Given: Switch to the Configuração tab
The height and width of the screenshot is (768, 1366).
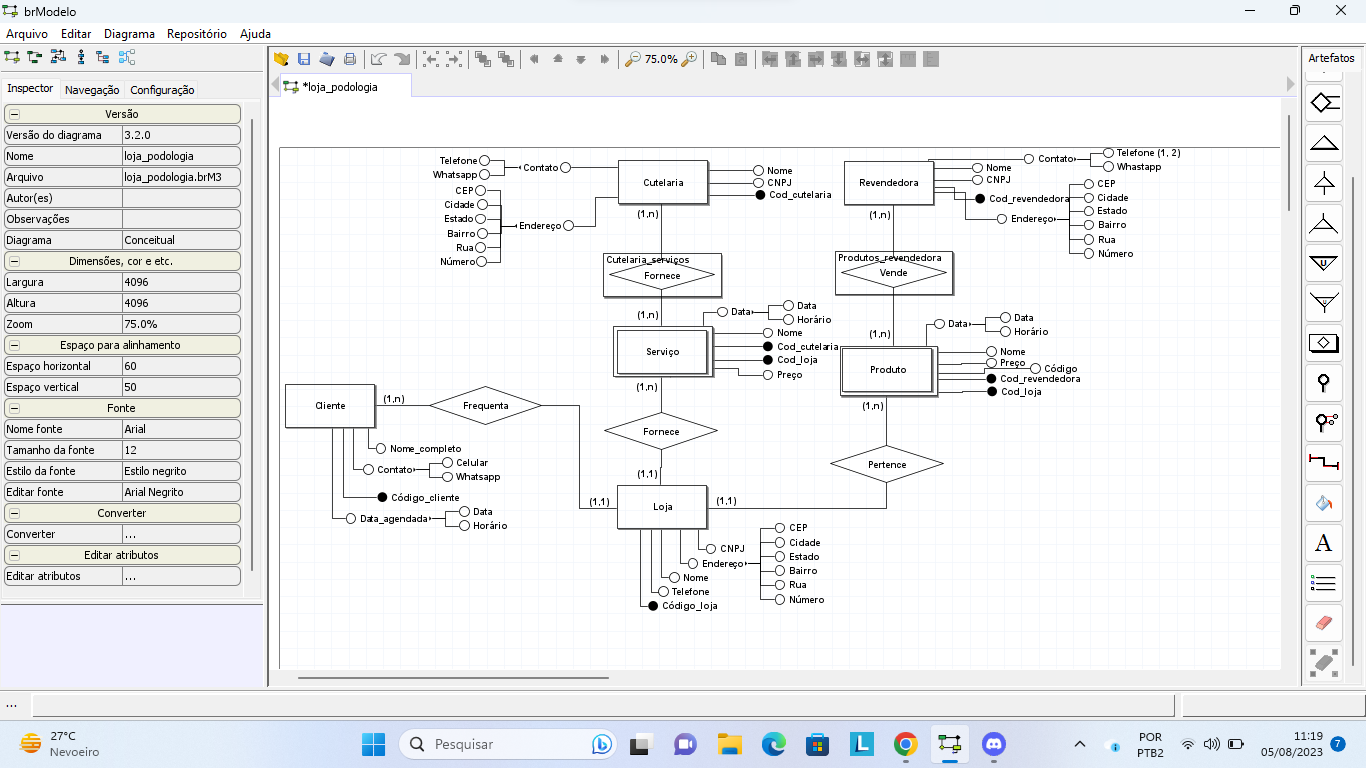Looking at the screenshot, I should 162,90.
